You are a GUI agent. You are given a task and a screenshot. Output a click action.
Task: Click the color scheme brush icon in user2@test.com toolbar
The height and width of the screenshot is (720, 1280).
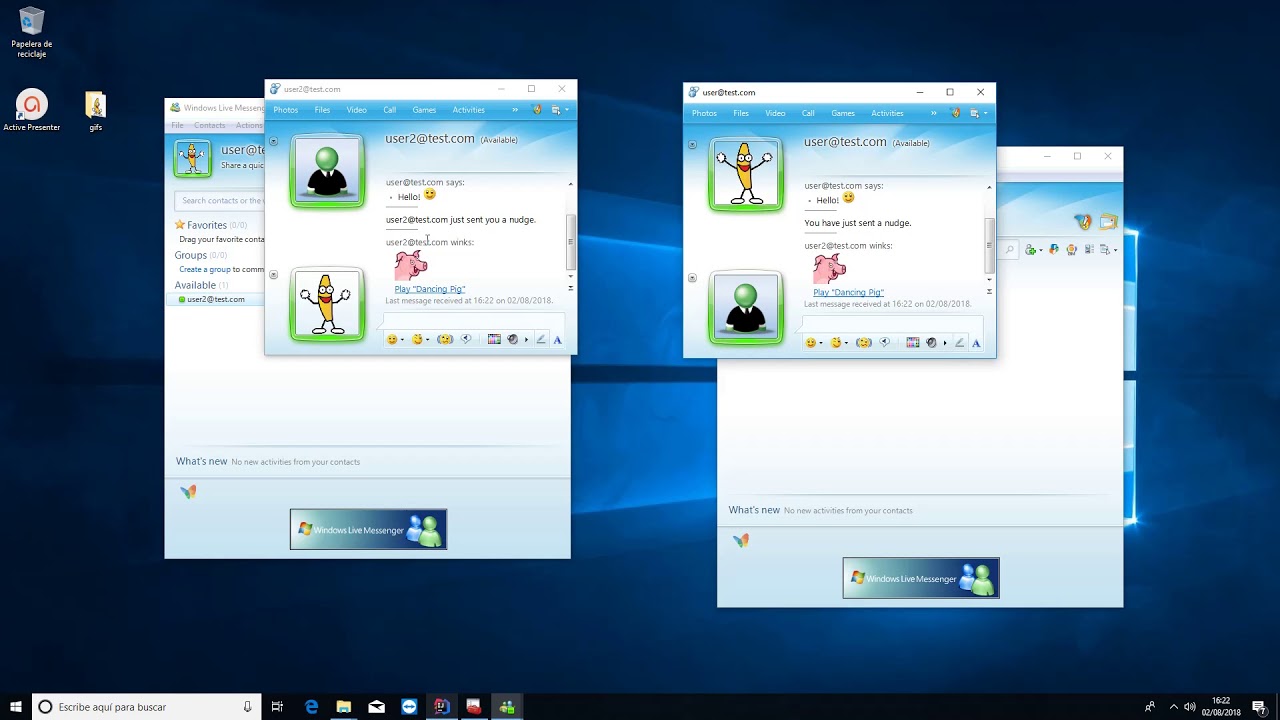click(537, 110)
